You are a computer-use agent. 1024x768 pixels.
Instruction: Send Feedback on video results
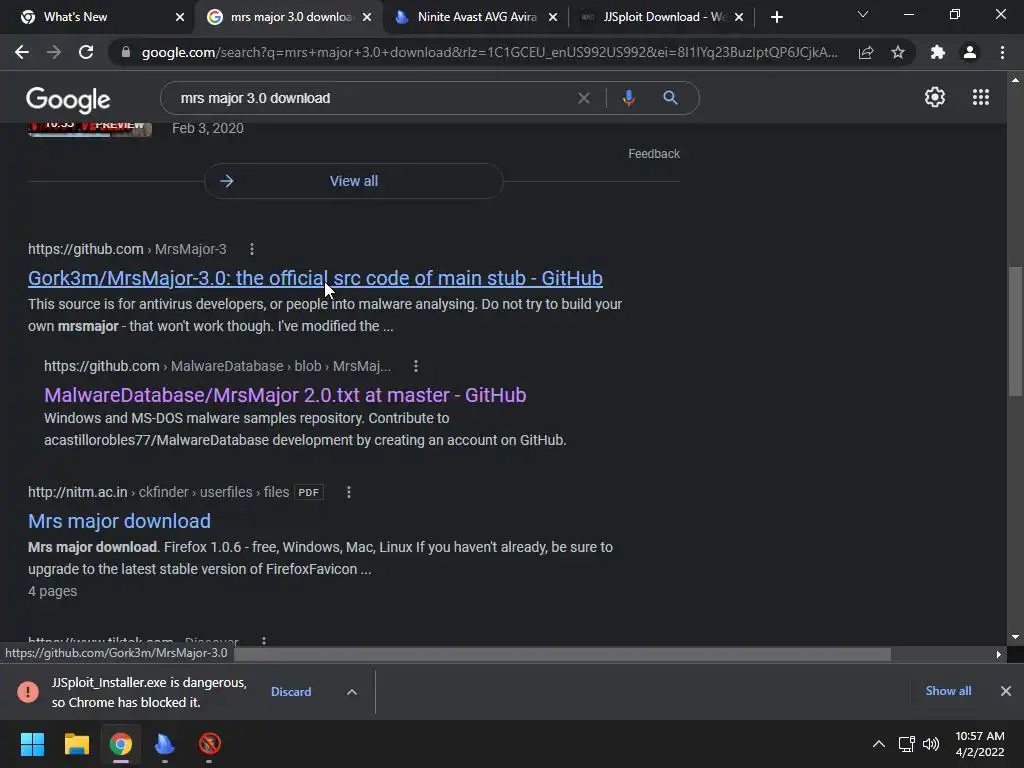tap(654, 153)
